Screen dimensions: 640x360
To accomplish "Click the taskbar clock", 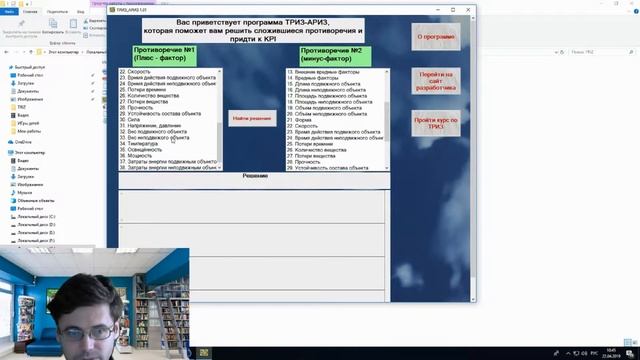I will pyautogui.click(x=611, y=353).
